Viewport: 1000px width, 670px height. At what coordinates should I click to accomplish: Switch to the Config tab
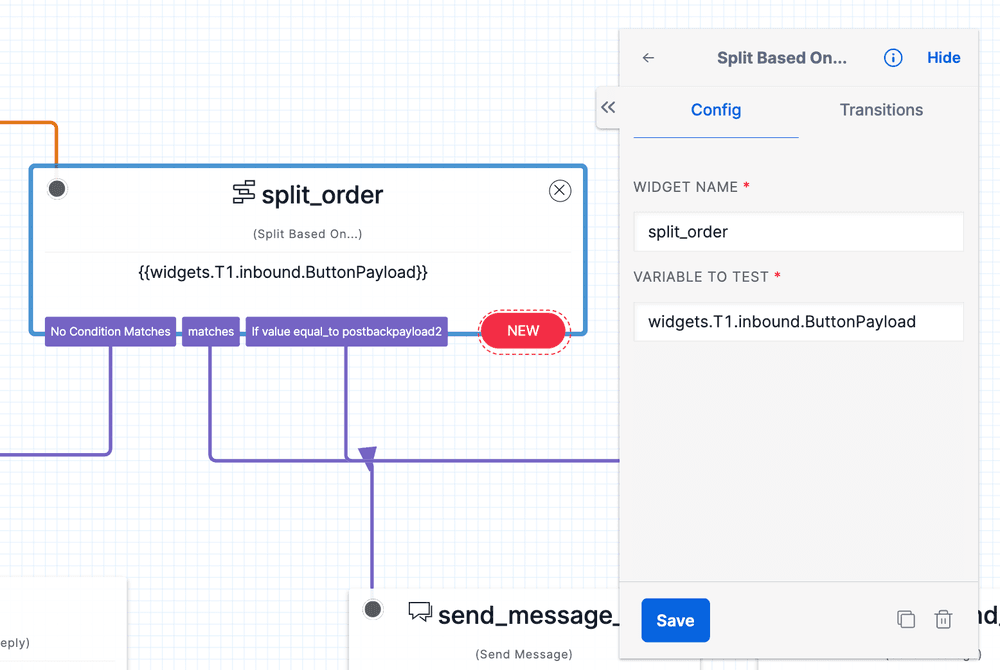coord(715,110)
